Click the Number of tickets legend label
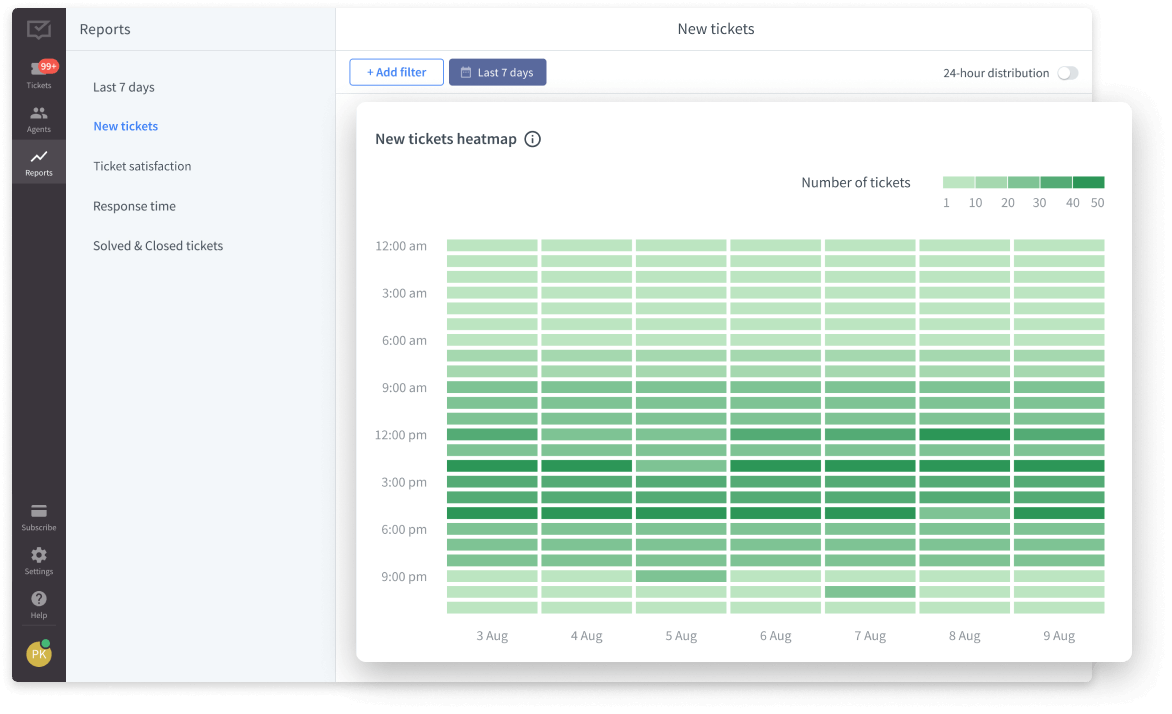The width and height of the screenshot is (1172, 714). pyautogui.click(x=856, y=182)
